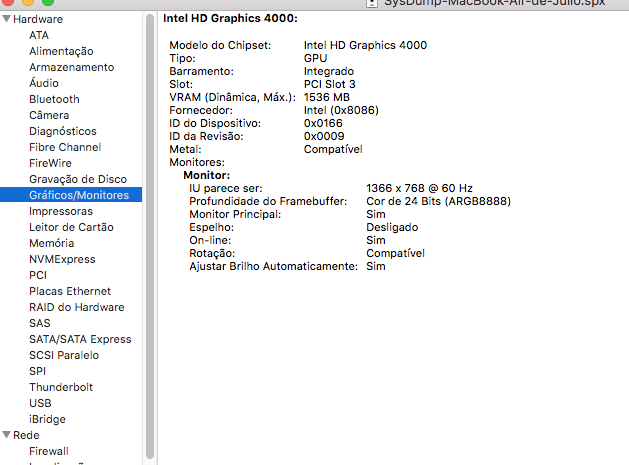Select Bluetooth in the hardware list

(x=54, y=99)
